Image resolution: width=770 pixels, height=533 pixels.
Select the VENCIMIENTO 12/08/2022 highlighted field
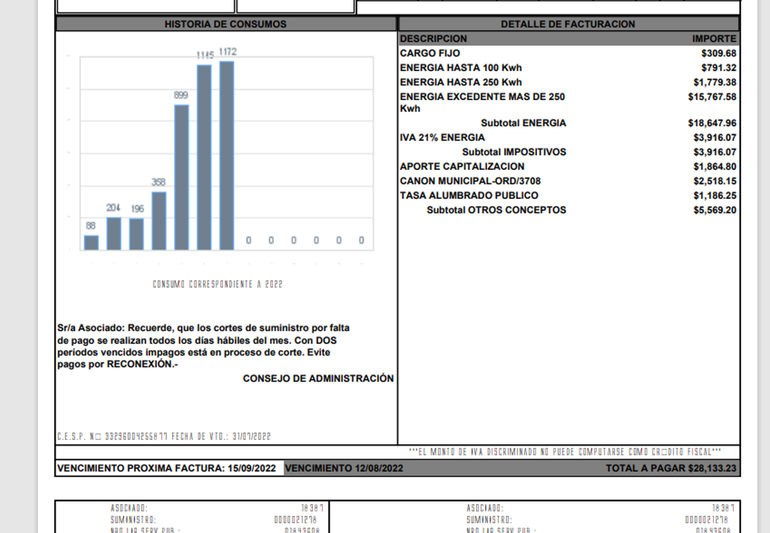point(344,468)
